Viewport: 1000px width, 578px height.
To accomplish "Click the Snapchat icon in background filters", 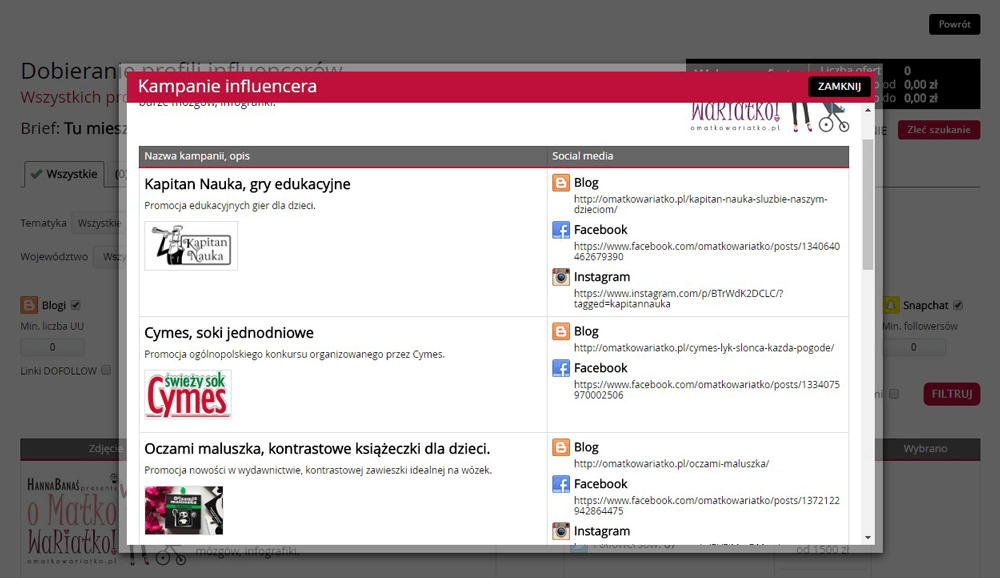I will pyautogui.click(x=891, y=305).
